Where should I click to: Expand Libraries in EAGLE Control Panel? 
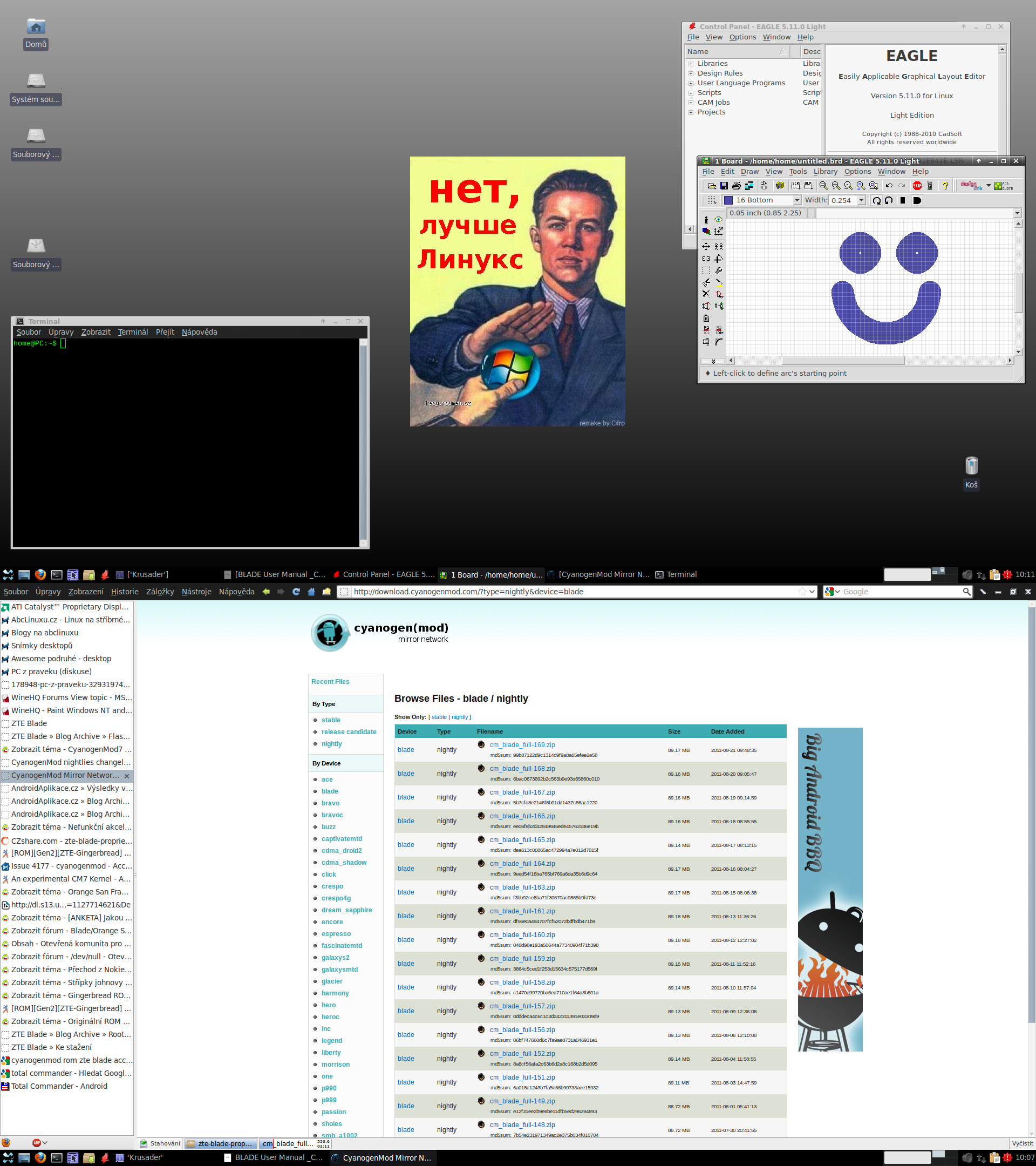pyautogui.click(x=691, y=64)
